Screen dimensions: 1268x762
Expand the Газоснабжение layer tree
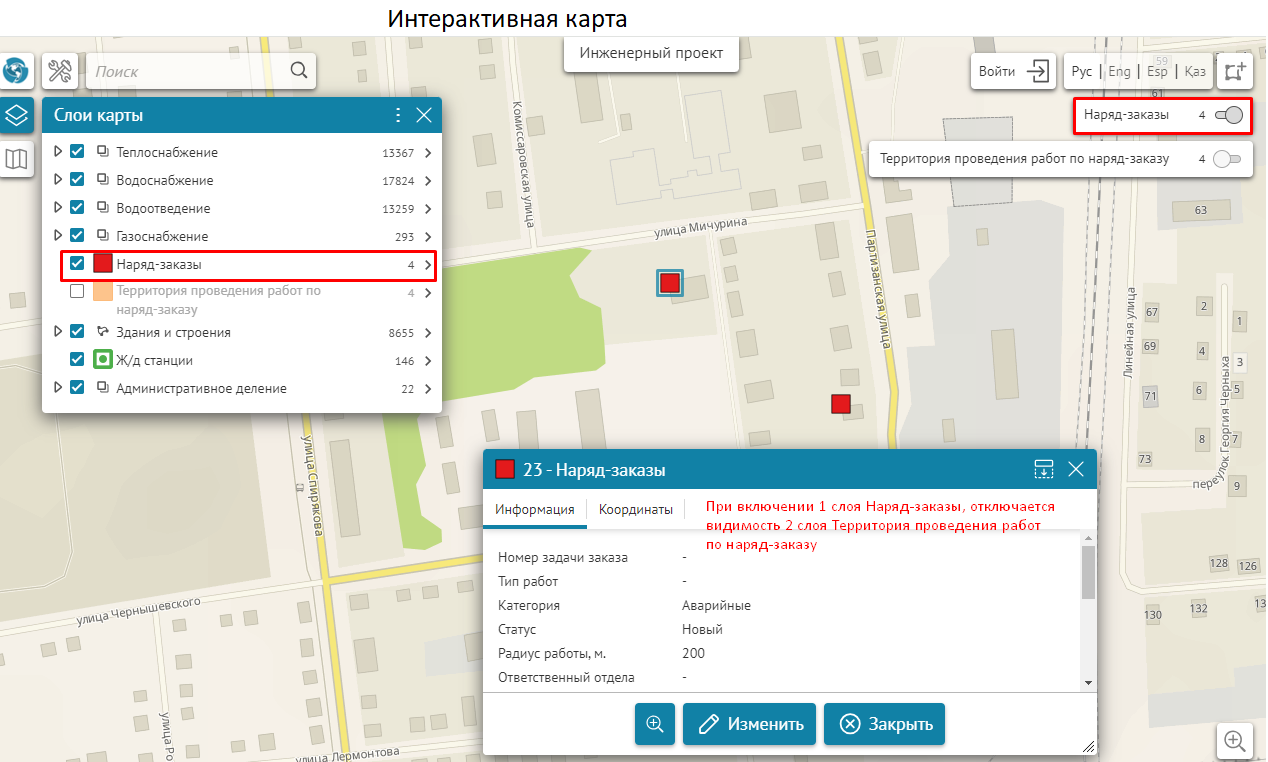pos(58,236)
